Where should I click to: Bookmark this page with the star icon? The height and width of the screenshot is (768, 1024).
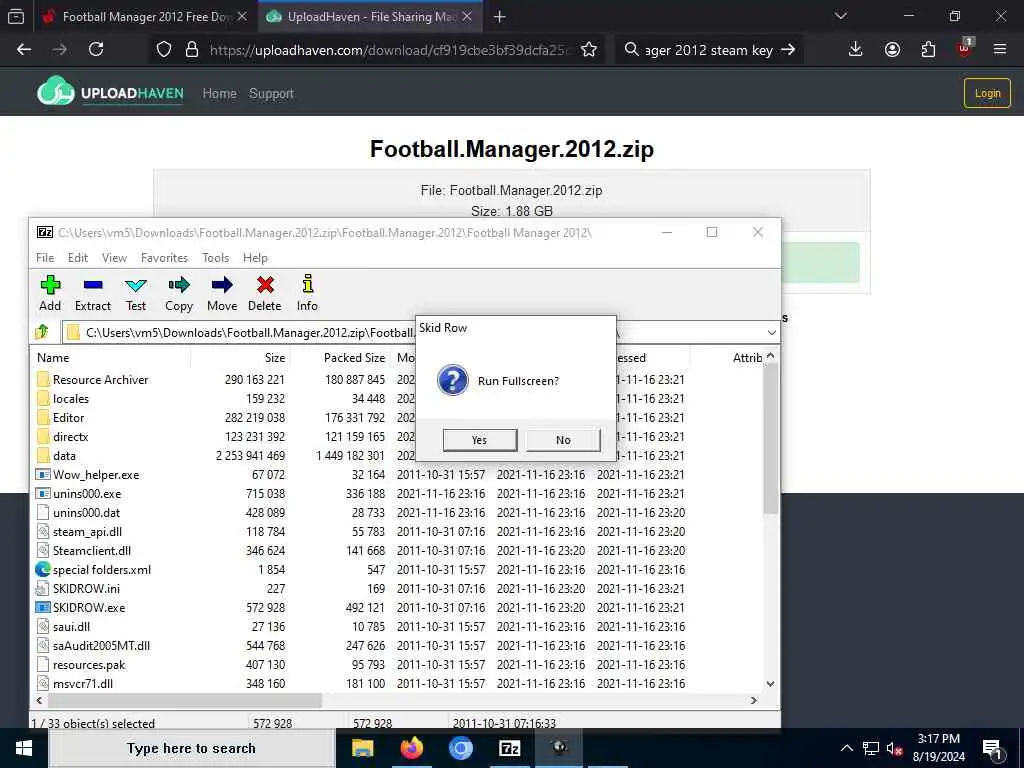click(588, 50)
